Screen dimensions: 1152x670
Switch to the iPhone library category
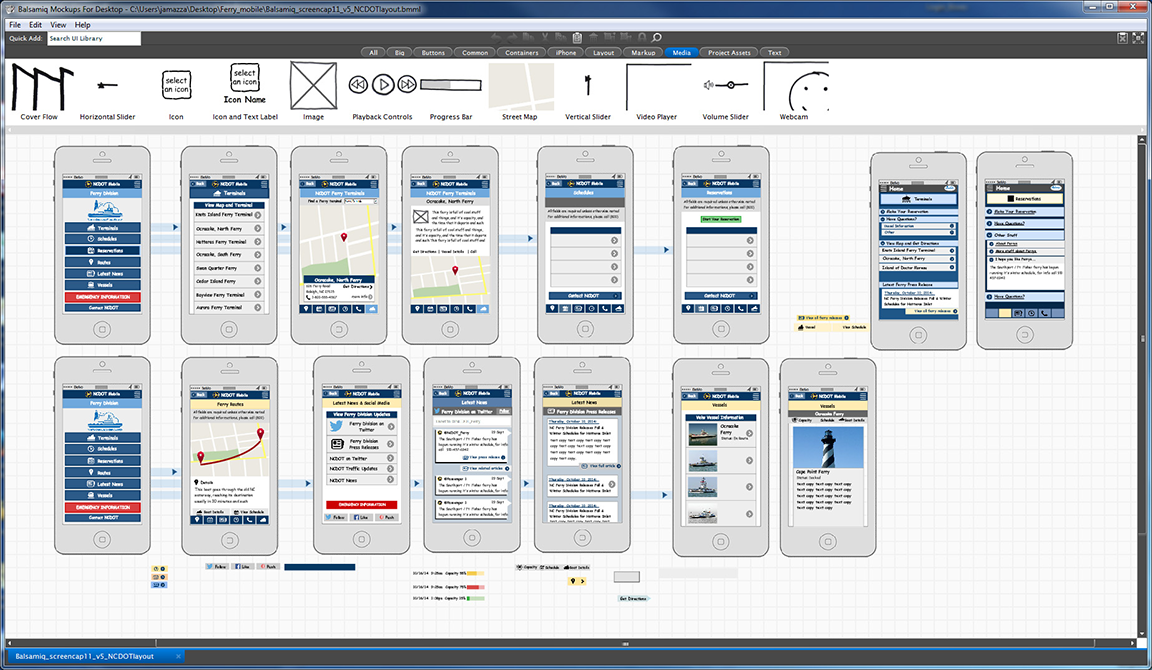coord(566,52)
